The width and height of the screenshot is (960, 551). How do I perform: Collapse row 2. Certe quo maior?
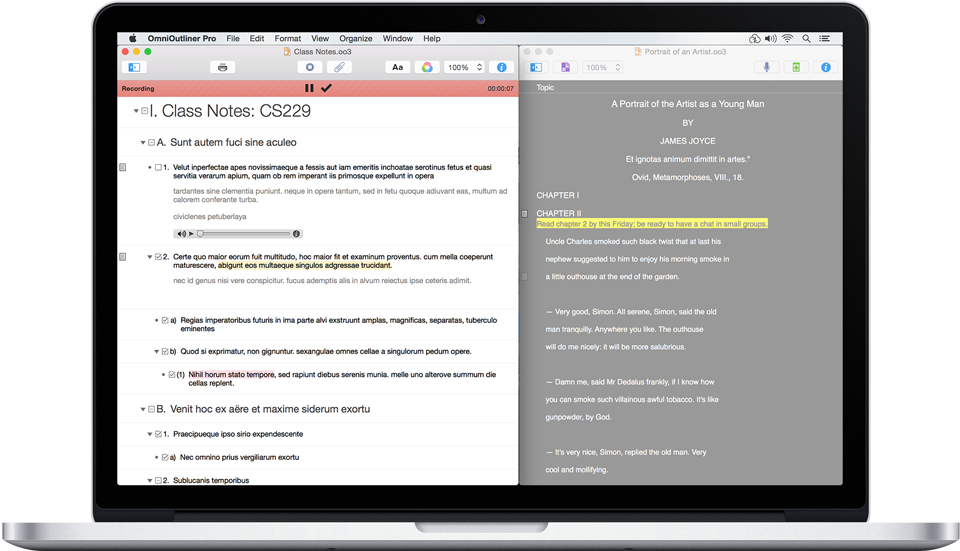tap(149, 257)
